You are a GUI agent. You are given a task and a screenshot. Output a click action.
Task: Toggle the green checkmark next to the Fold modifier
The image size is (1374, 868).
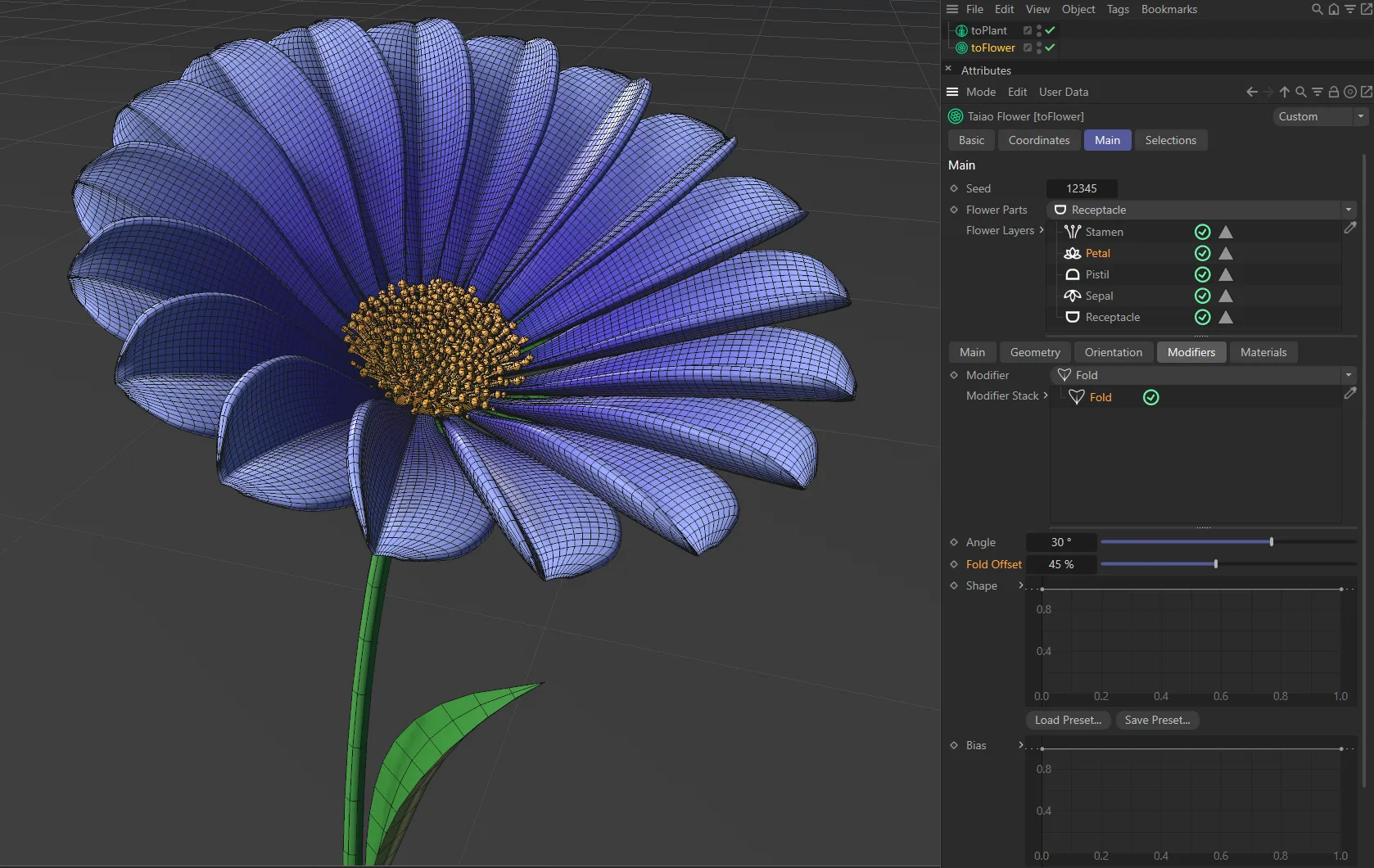(1150, 396)
